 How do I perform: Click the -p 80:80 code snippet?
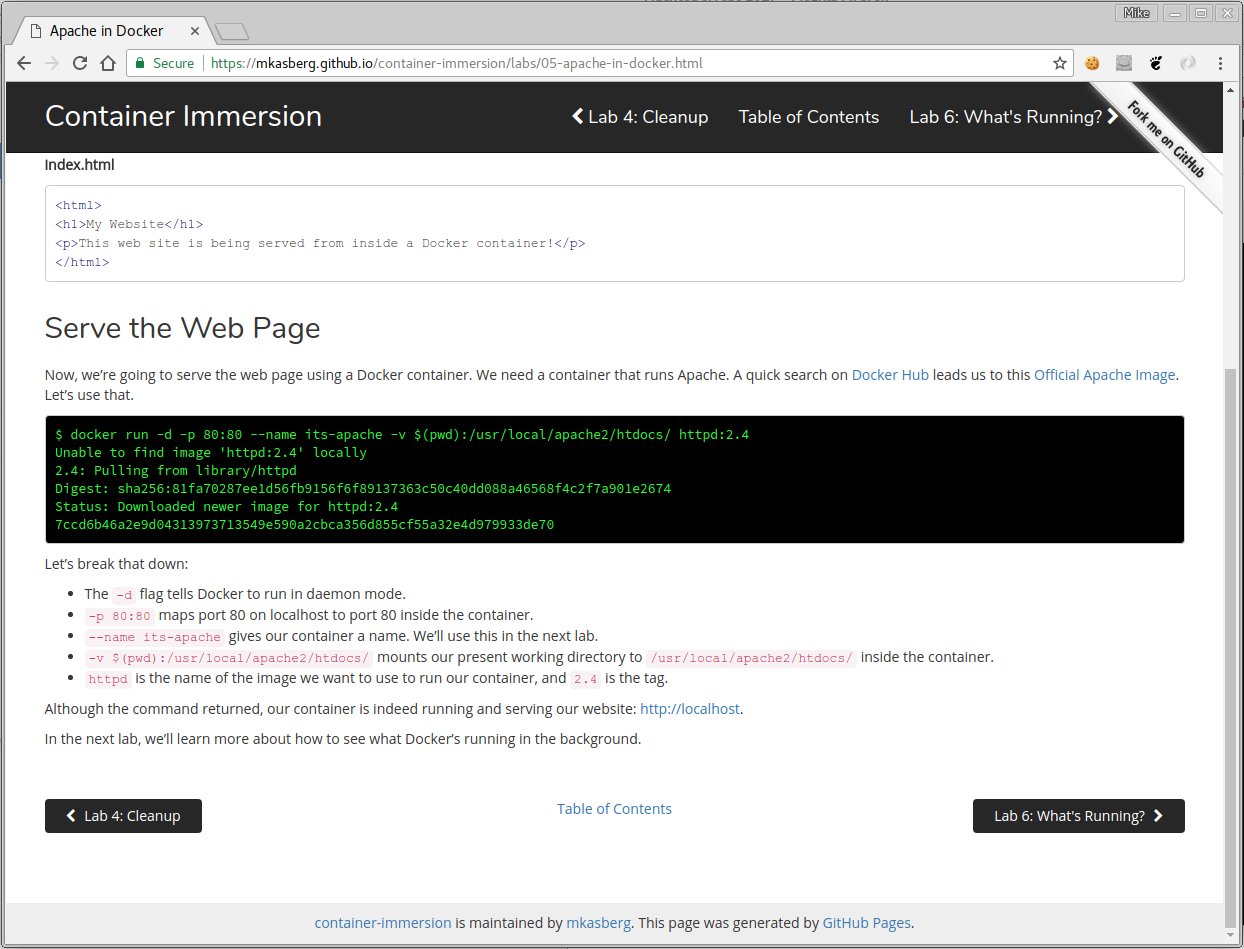tap(120, 616)
